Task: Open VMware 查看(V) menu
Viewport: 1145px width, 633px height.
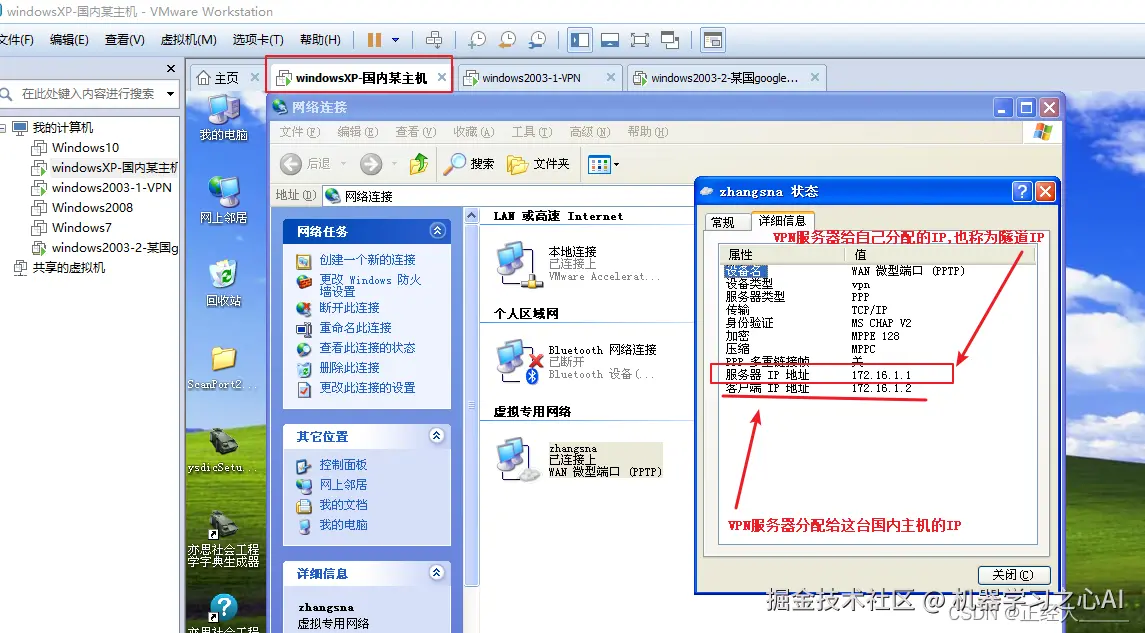Action: [125, 39]
